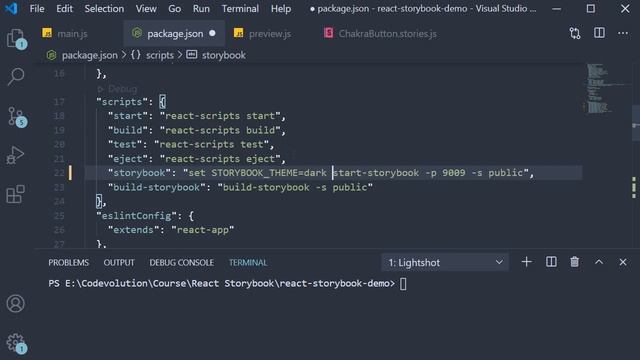Create a new terminal with plus icon

tap(527, 262)
